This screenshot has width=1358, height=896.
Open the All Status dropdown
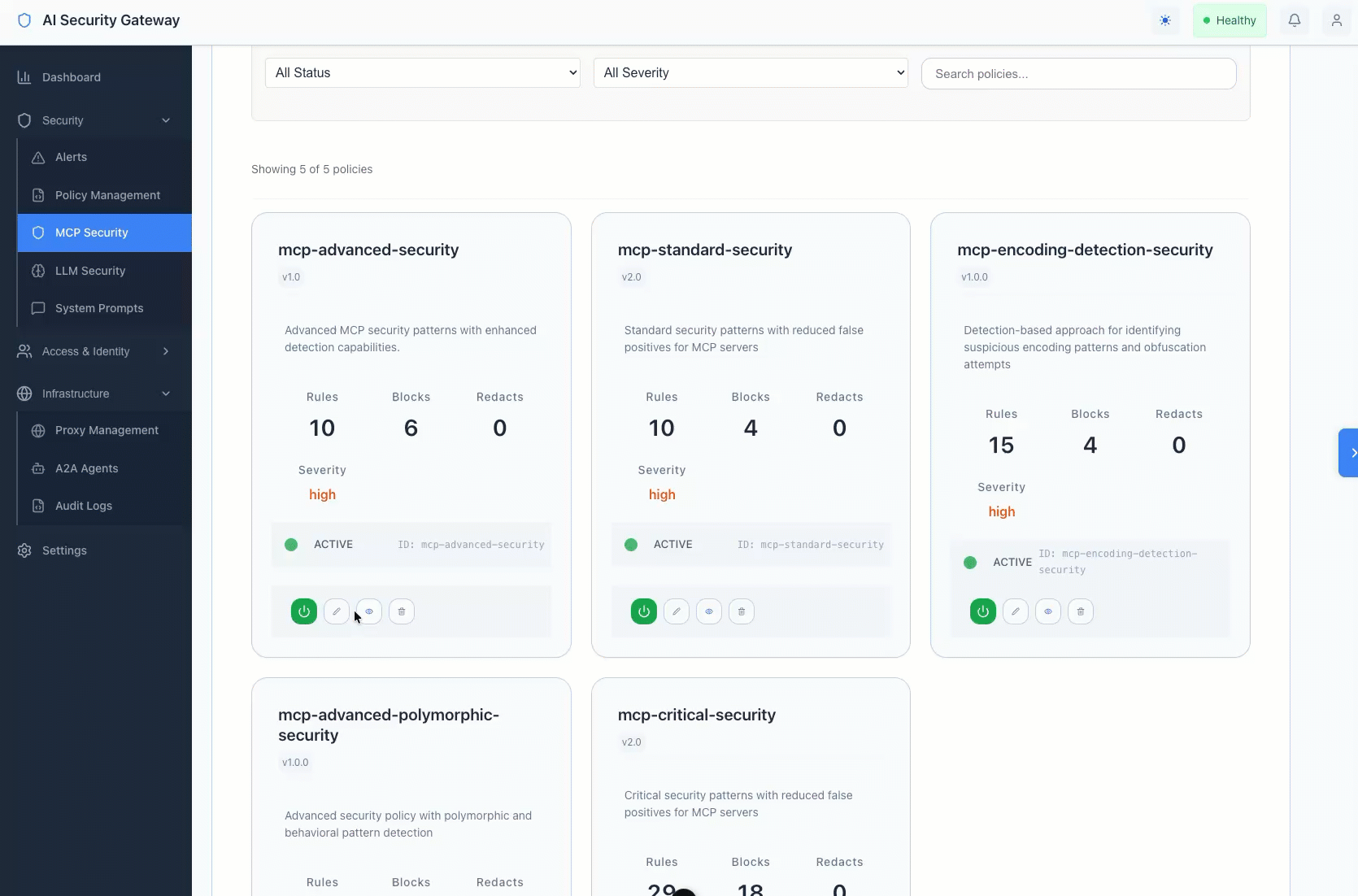pos(423,72)
